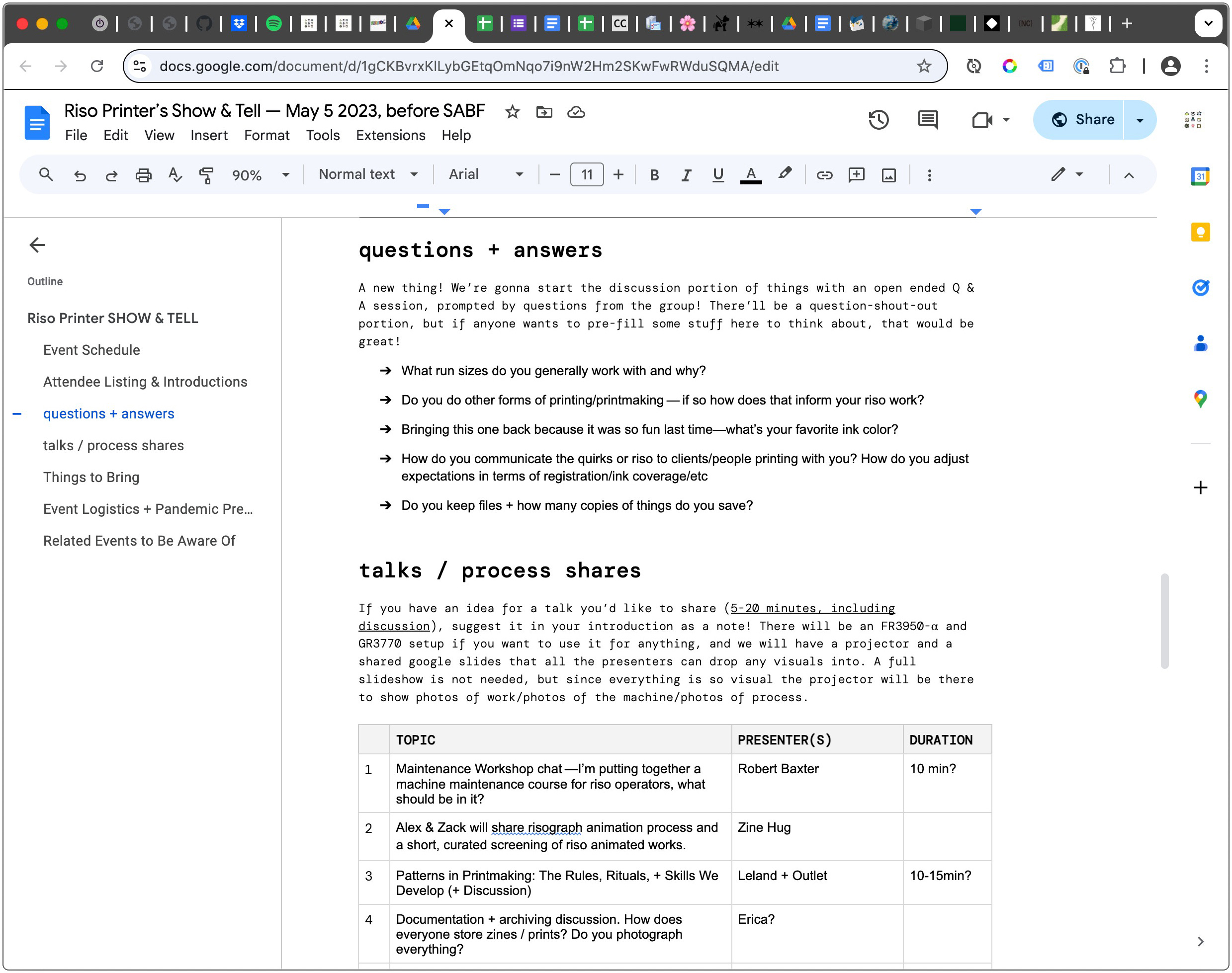Click the font size input field
The image size is (1232, 973).
[x=586, y=175]
